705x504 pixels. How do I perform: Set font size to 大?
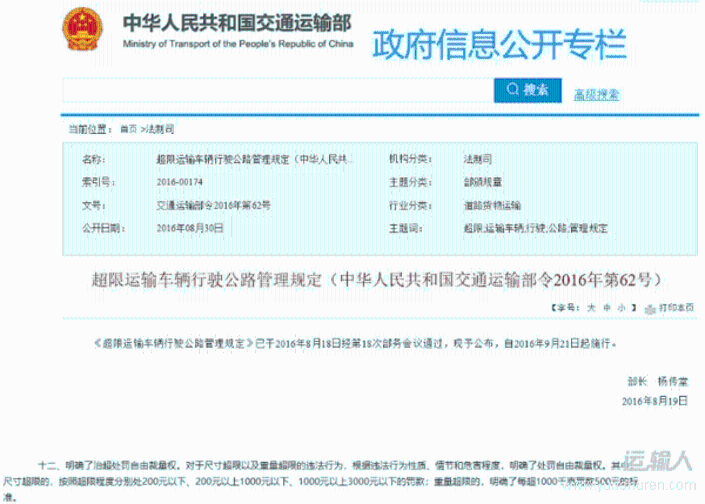point(591,308)
